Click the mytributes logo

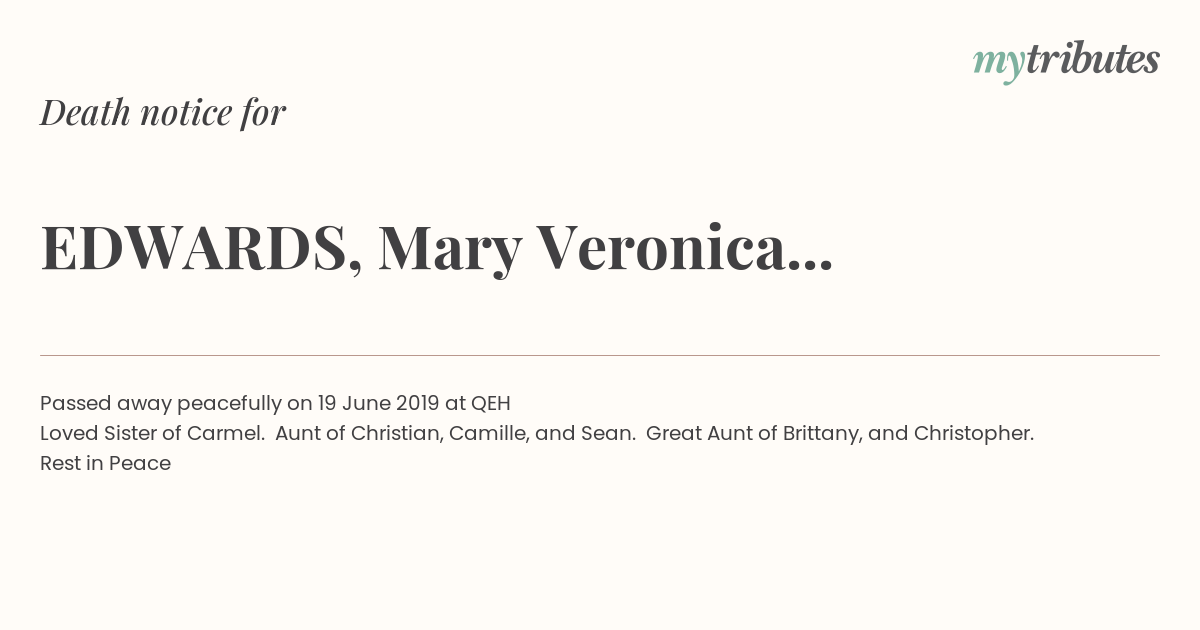[x=1066, y=62]
